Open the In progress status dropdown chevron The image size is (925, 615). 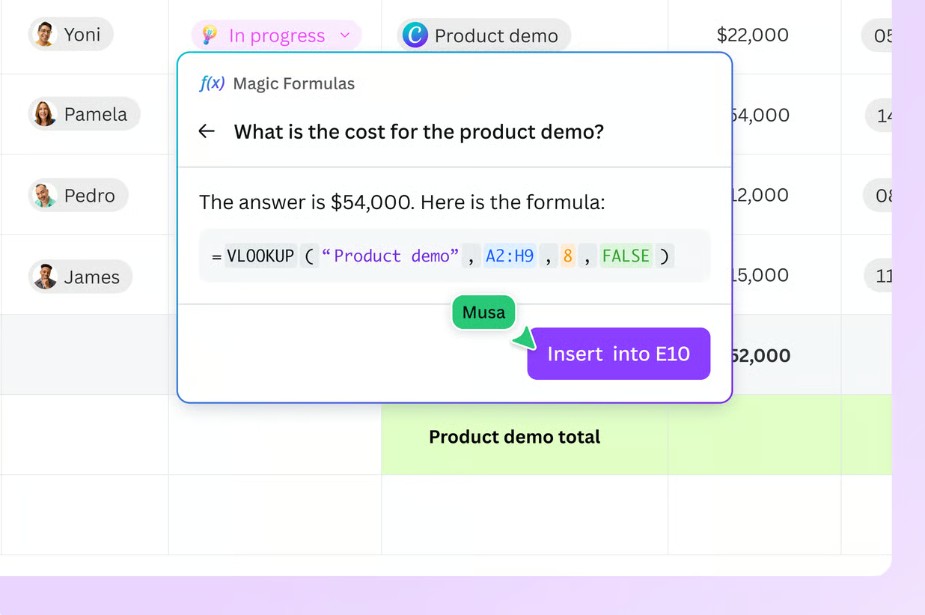point(345,35)
